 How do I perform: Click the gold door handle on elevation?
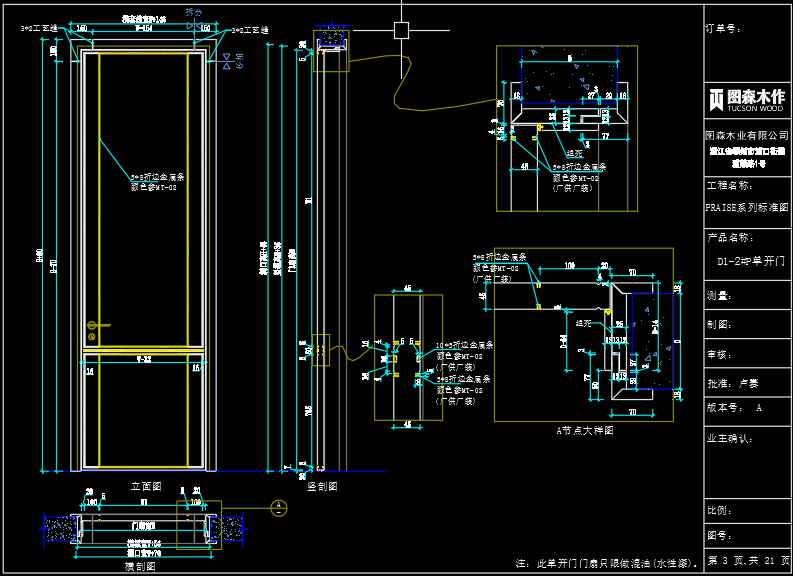pos(95,326)
